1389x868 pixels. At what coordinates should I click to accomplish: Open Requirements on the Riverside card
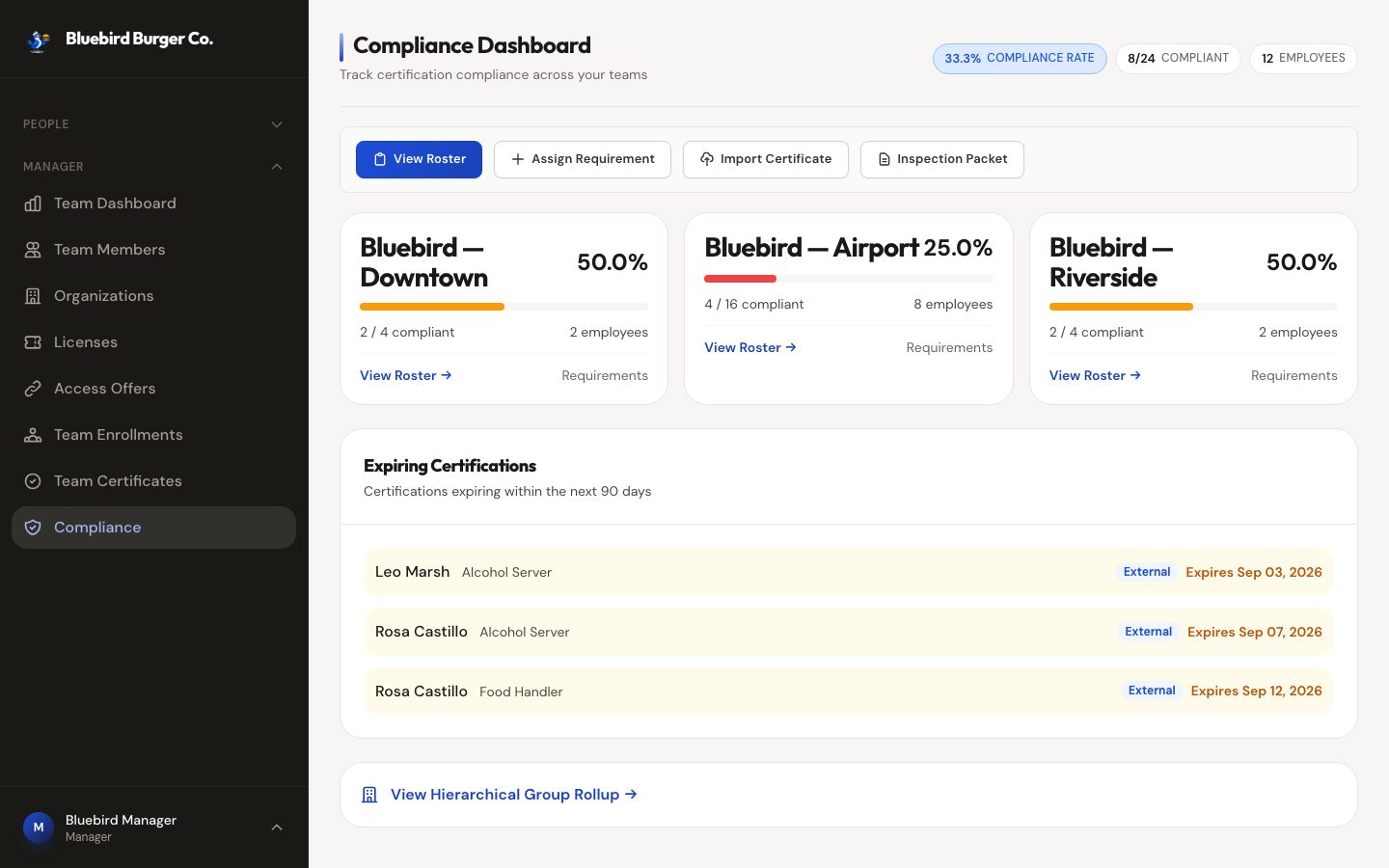(1294, 375)
